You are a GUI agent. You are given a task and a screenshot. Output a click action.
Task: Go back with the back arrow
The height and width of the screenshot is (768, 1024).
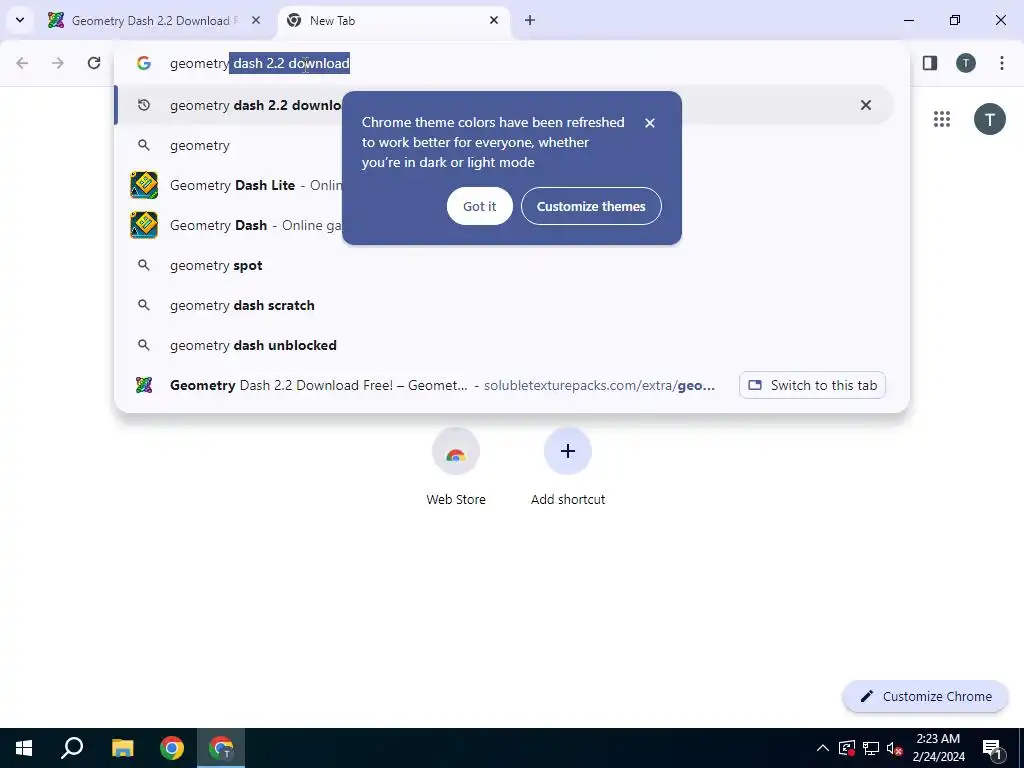coord(22,63)
